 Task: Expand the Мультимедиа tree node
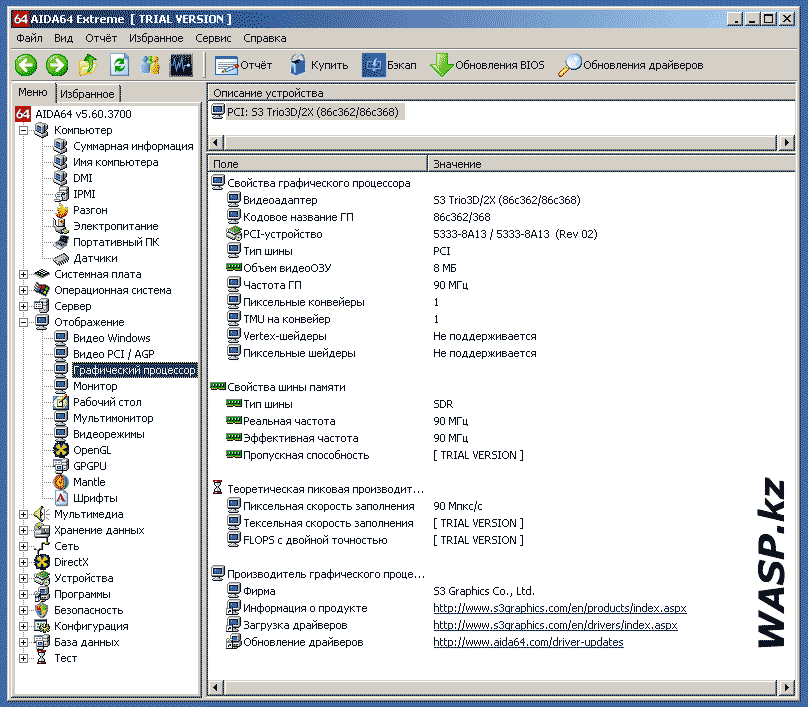(x=23, y=514)
